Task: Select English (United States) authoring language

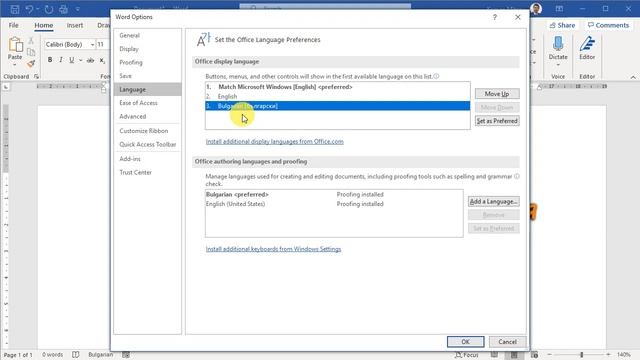Action: tap(334, 204)
